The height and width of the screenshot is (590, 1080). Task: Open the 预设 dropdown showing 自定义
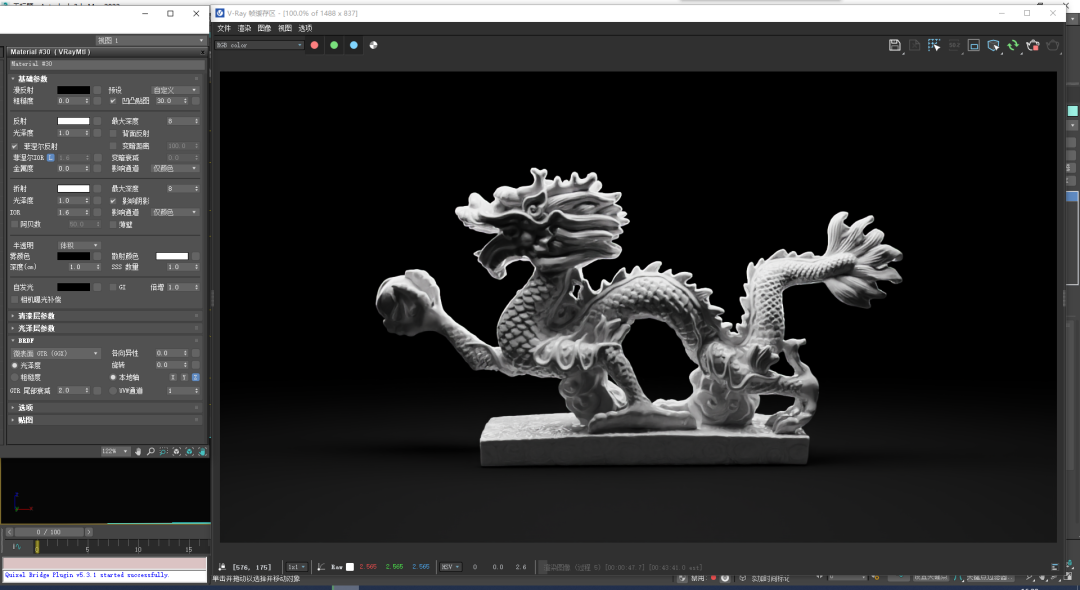pos(176,90)
